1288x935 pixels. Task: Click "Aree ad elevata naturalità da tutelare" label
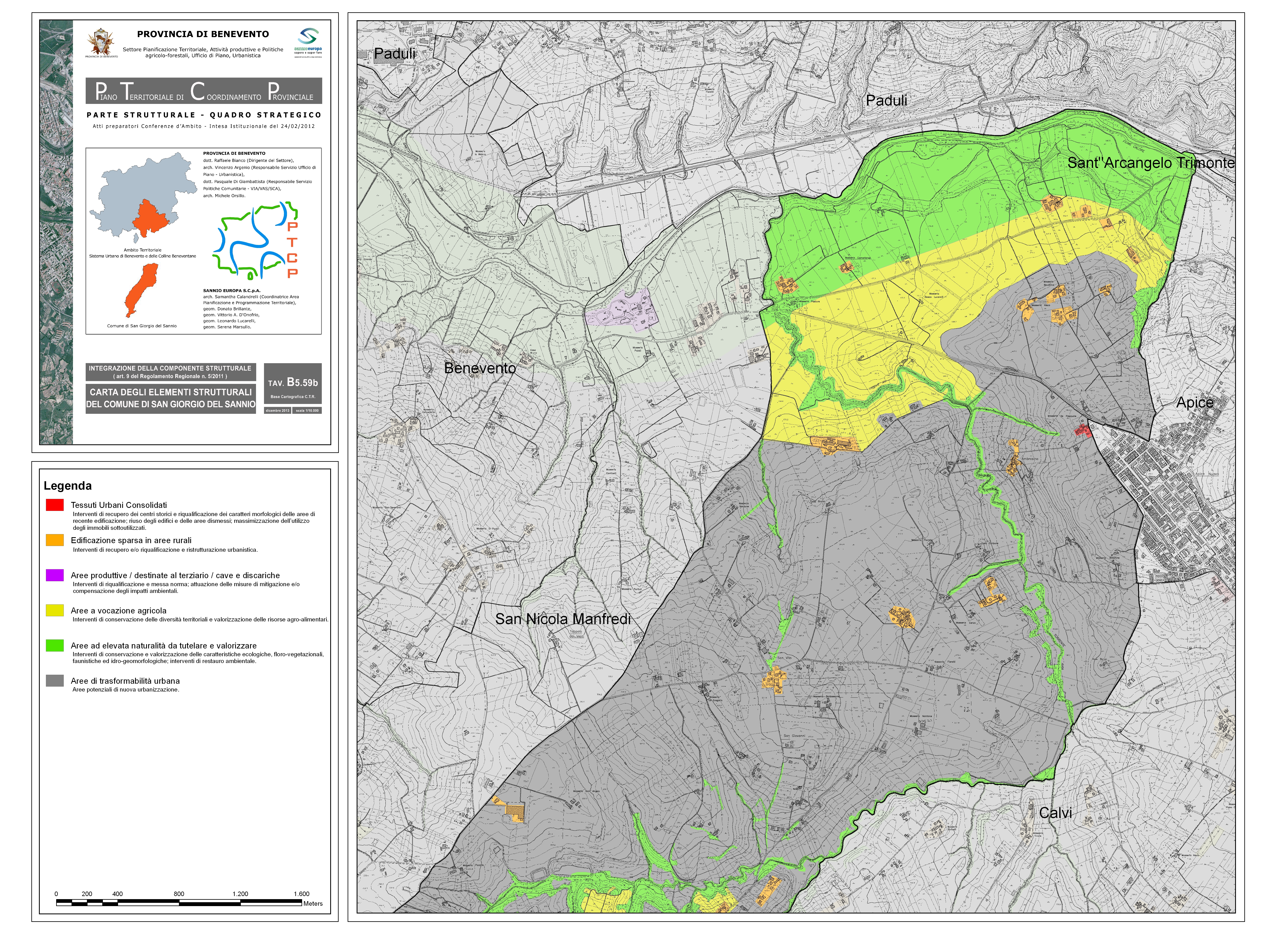click(164, 646)
